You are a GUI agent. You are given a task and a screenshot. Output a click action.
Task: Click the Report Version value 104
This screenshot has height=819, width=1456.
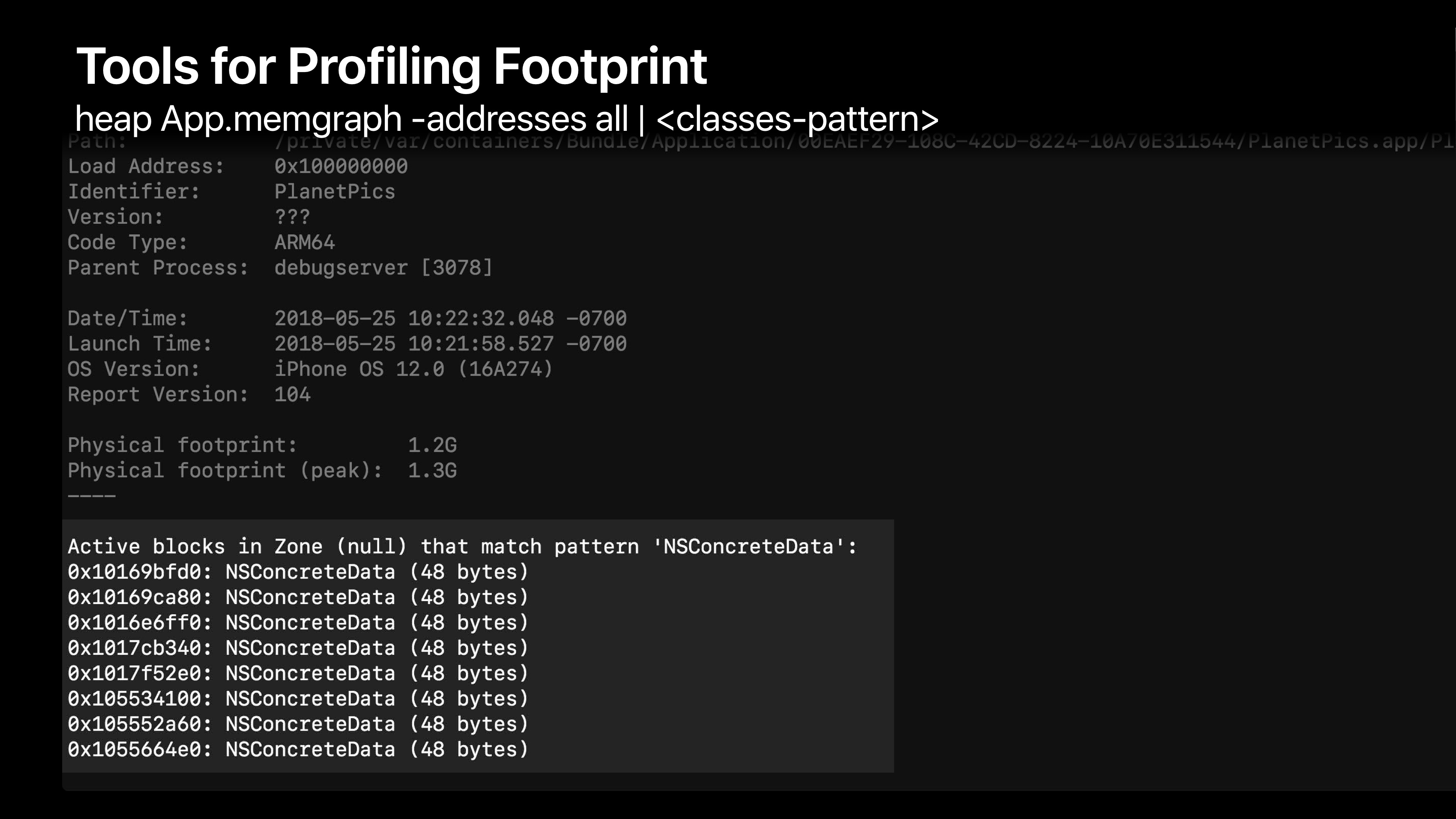(292, 394)
